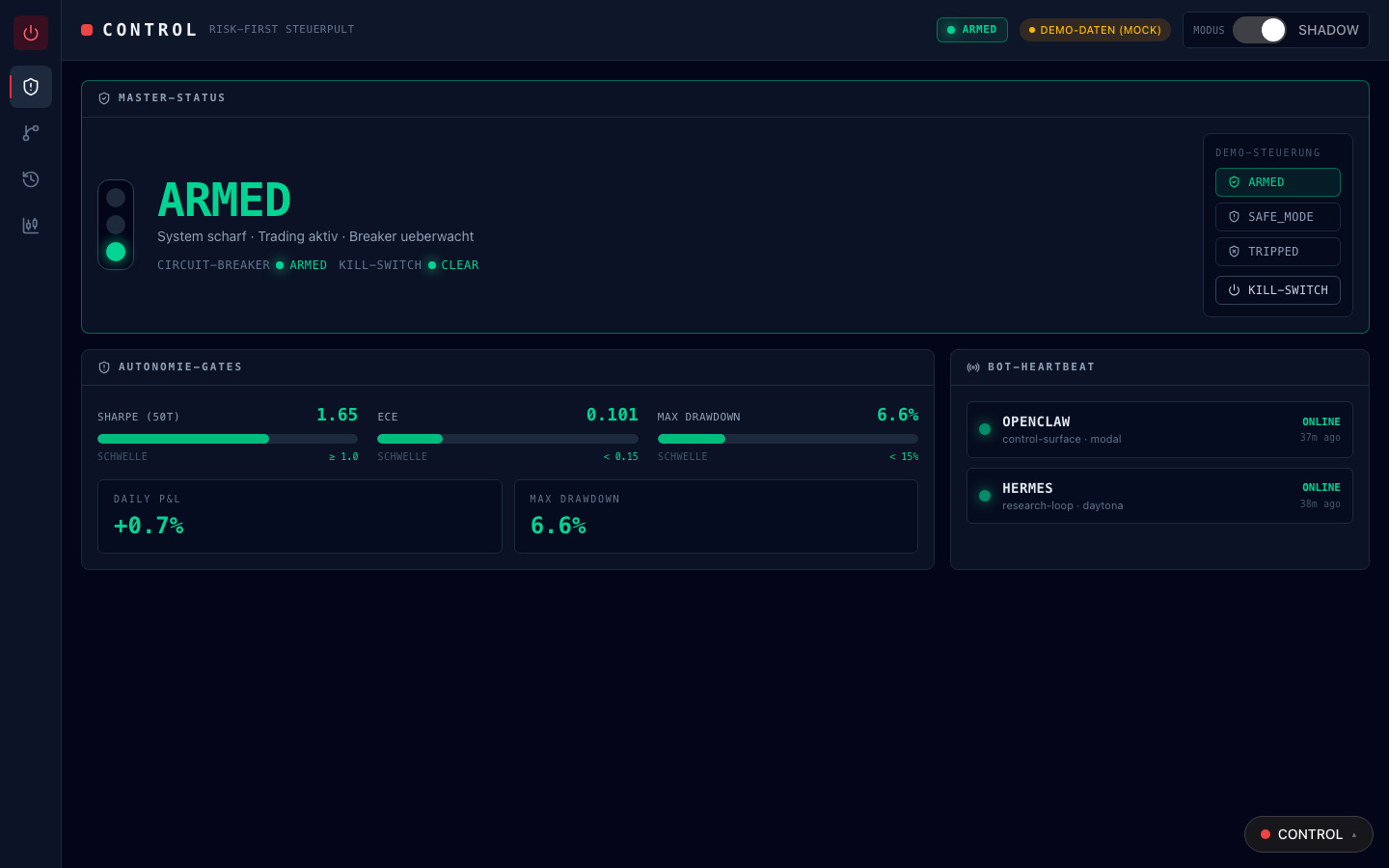This screenshot has height=868, width=1389.
Task: Click the KILL-SWITCH CLEAR status text
Action: coord(409,265)
